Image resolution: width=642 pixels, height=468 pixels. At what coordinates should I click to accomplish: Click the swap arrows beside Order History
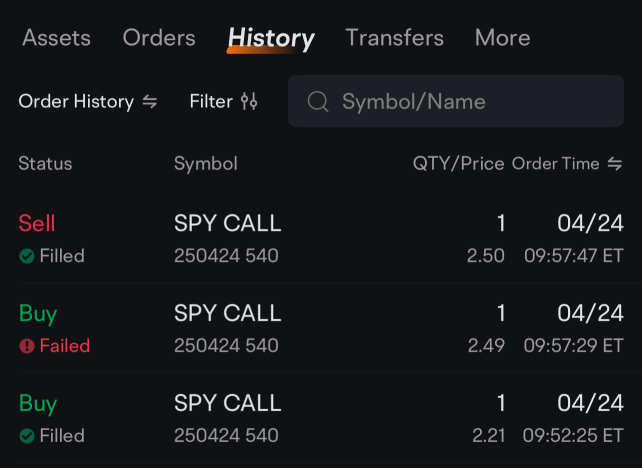pyautogui.click(x=149, y=102)
